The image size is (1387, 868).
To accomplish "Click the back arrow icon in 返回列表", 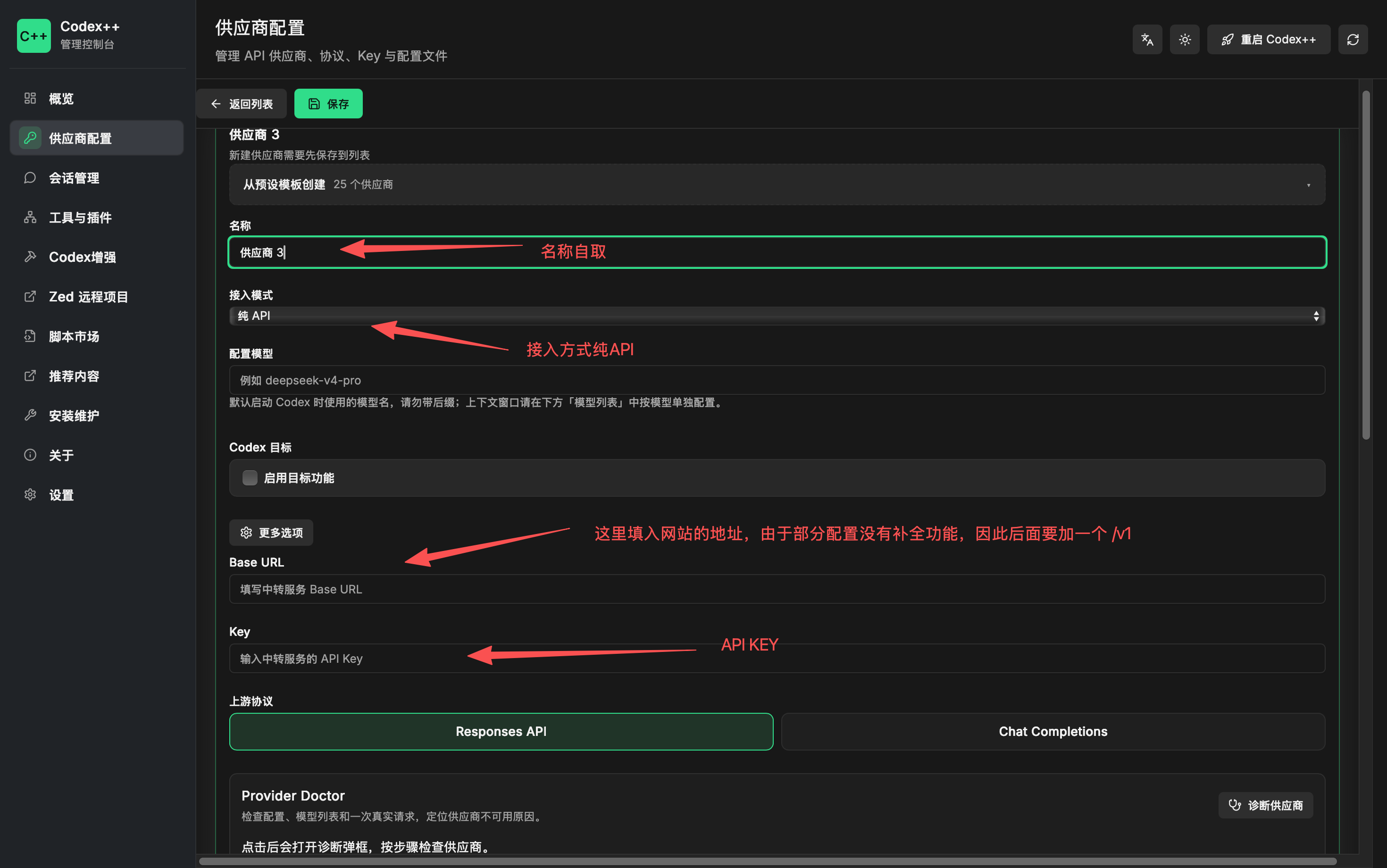I will (216, 104).
